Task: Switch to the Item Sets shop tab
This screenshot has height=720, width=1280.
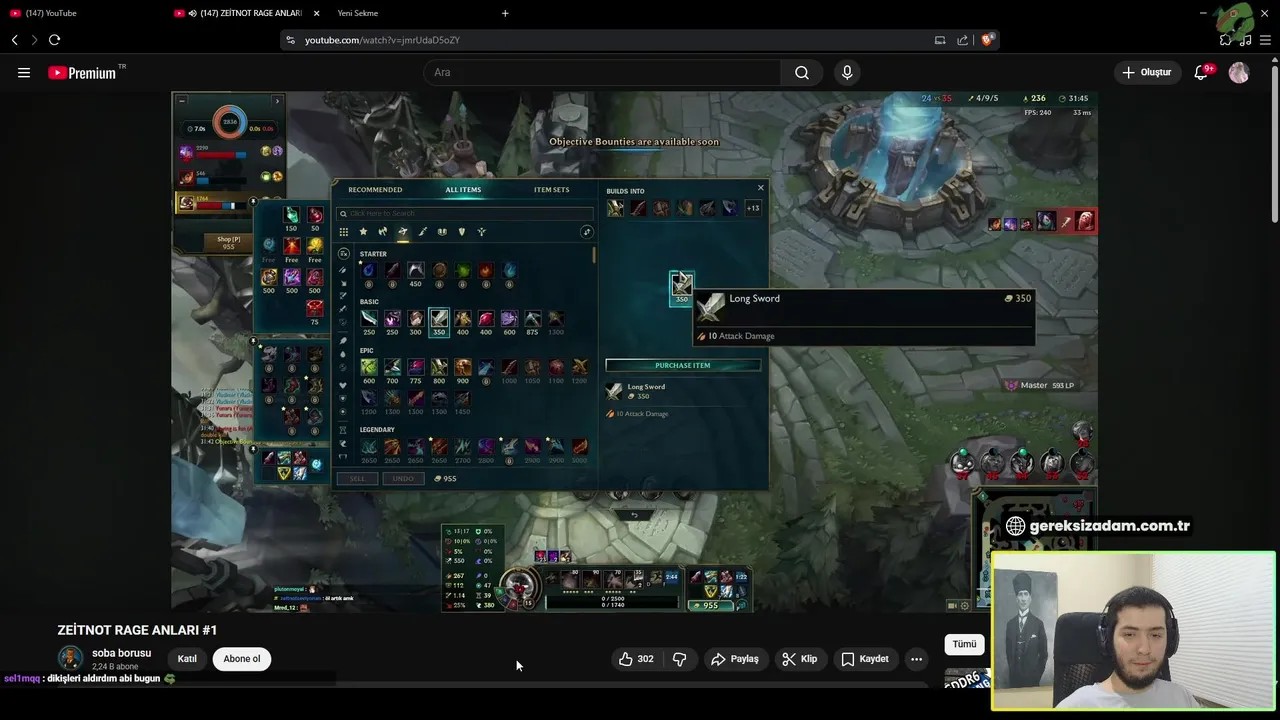Action: tap(551, 190)
